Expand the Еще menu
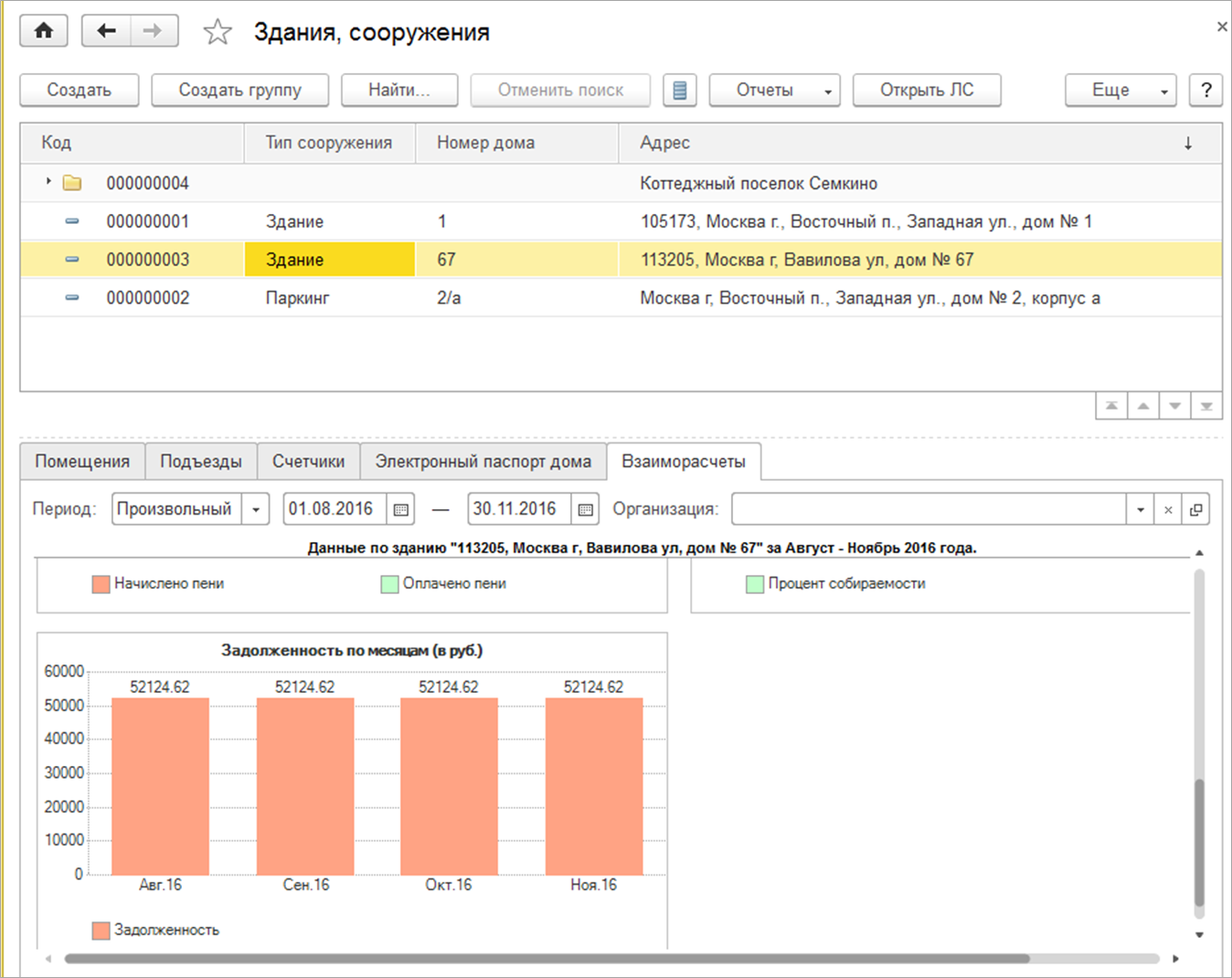Viewport: 1232px width, 978px height. (x=1120, y=90)
